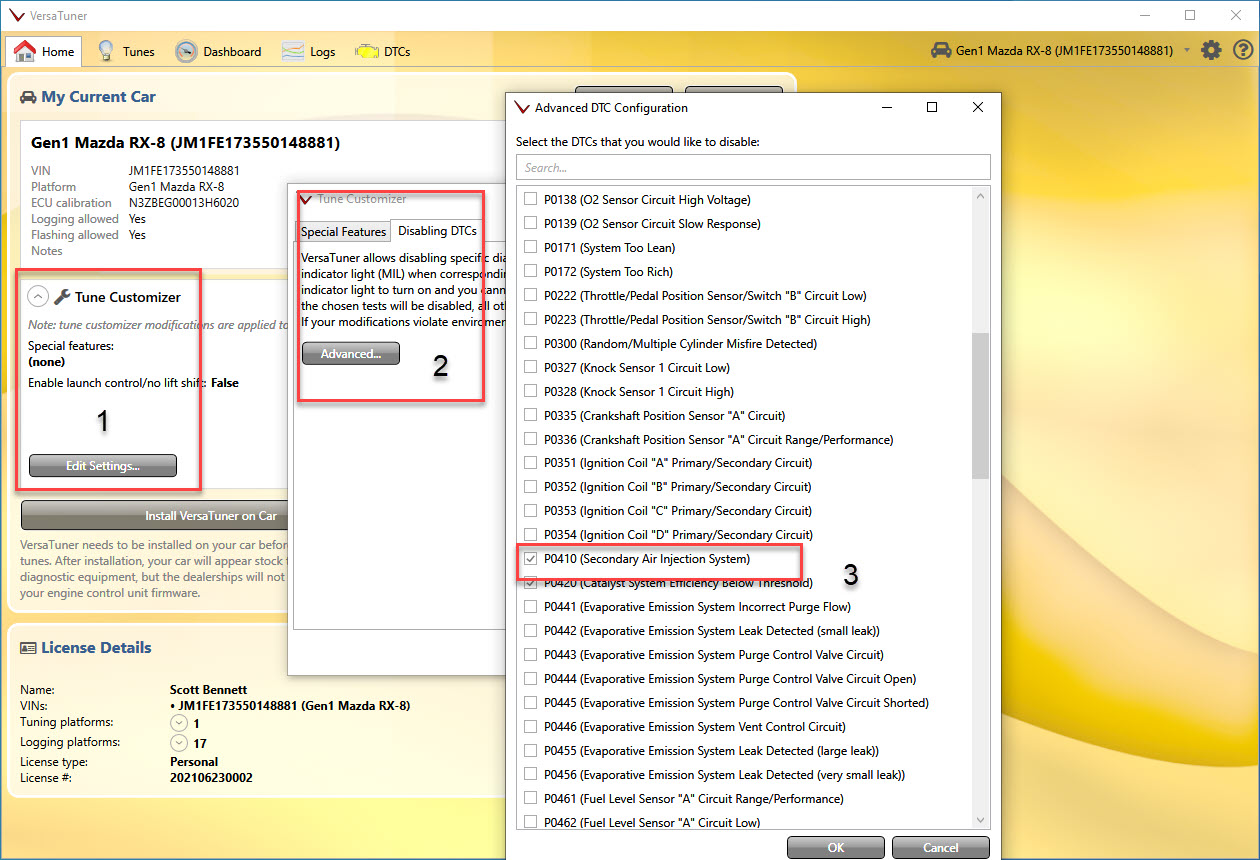Check P0441 Incorrect Purge Flow checkbox

[530, 607]
